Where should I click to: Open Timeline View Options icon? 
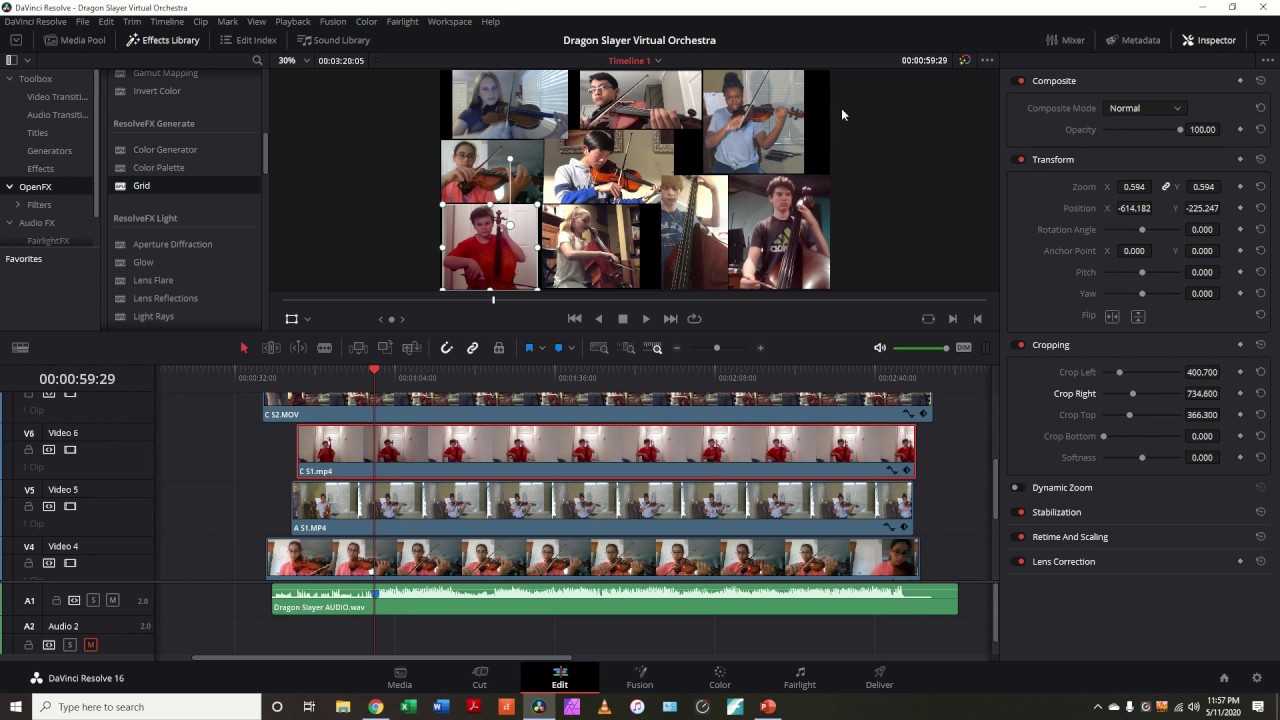(20, 348)
